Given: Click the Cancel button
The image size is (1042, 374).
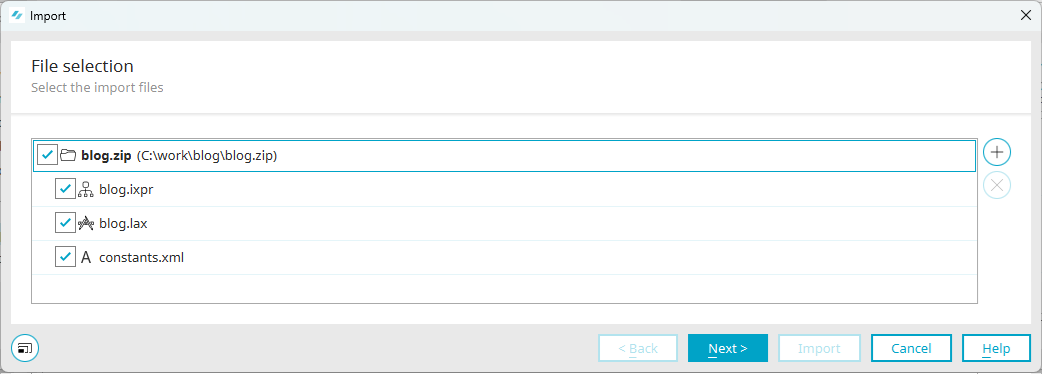Looking at the screenshot, I should [x=911, y=348].
